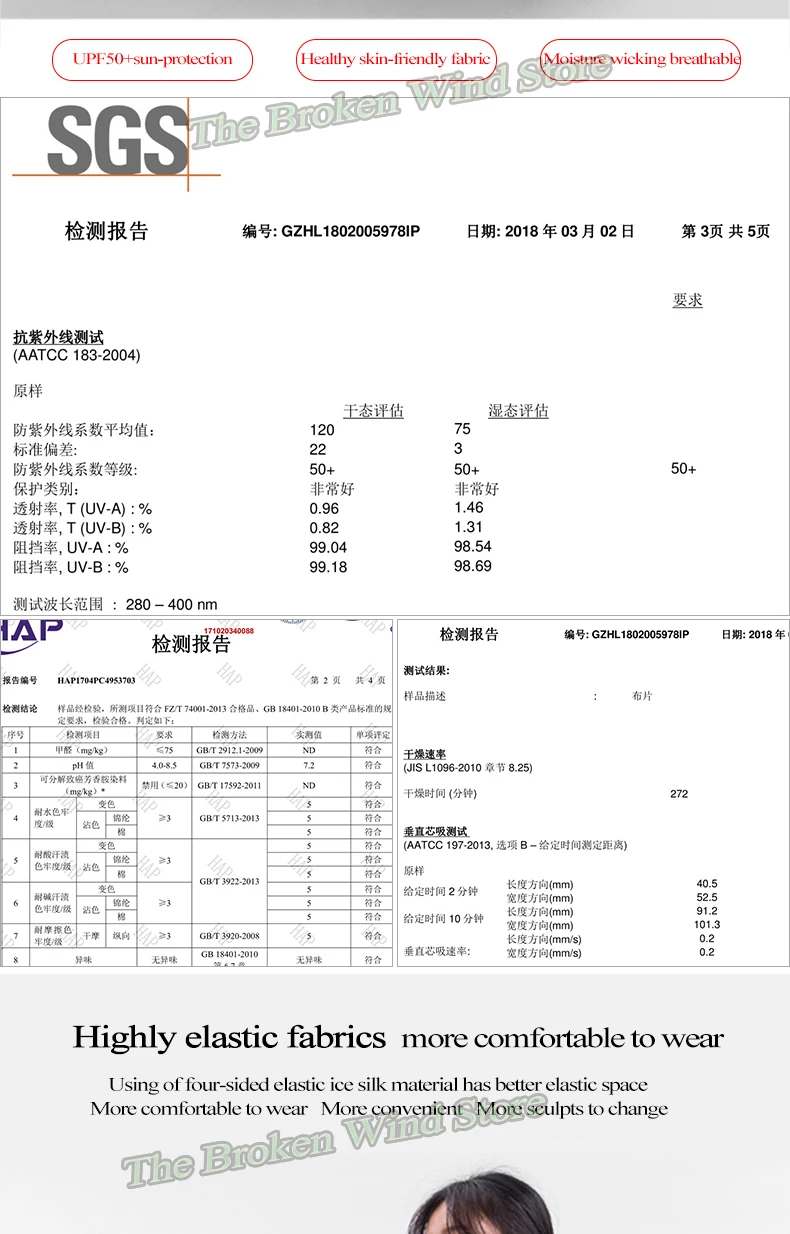Image resolution: width=790 pixels, height=1234 pixels.
Task: Click the 测试结果: heading
Action: 426,670
